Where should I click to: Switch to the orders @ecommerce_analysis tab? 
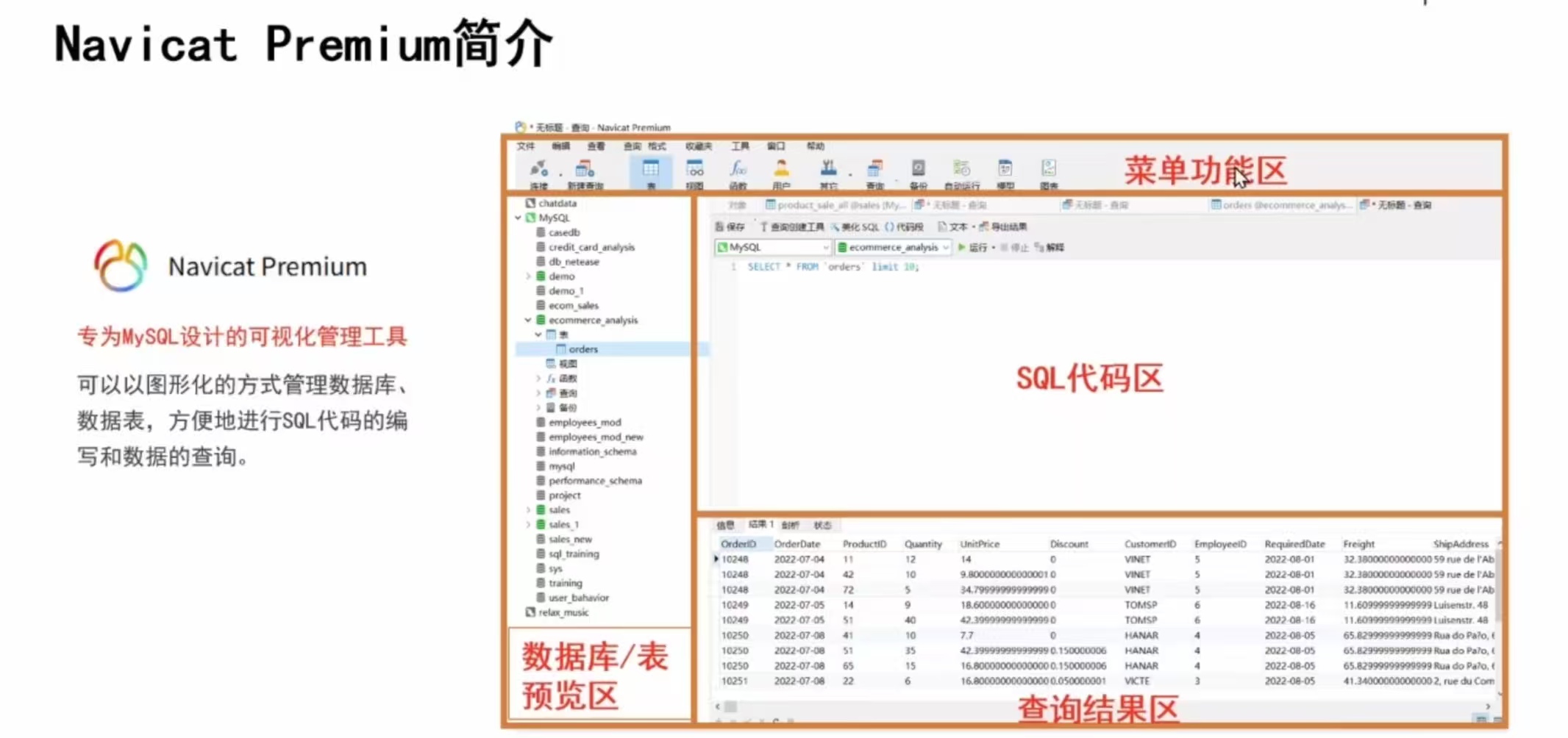pyautogui.click(x=1280, y=205)
